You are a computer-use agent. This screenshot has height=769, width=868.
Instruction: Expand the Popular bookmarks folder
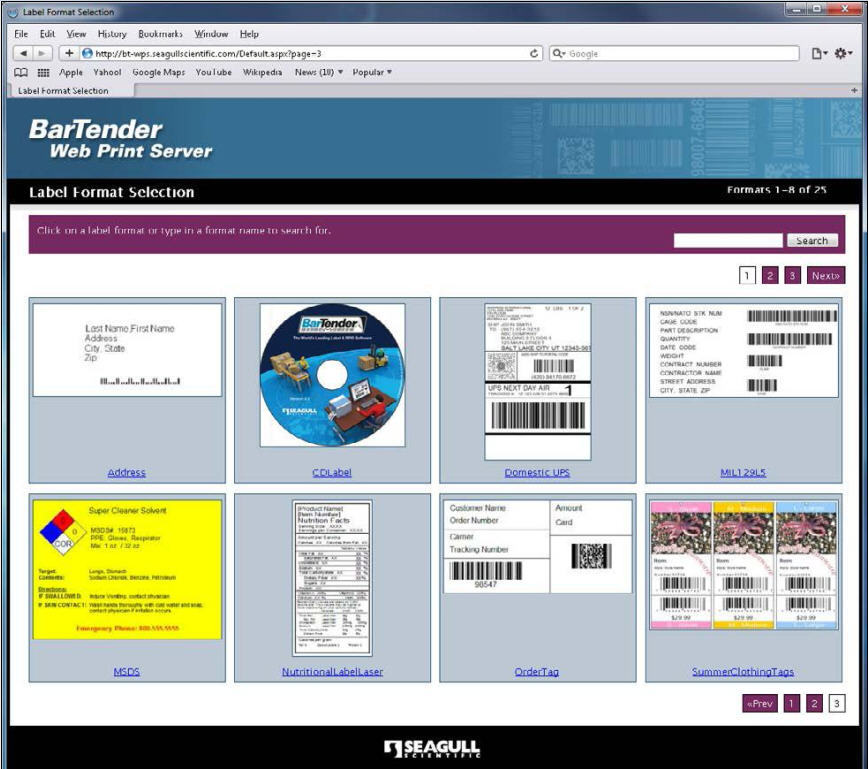(372, 72)
